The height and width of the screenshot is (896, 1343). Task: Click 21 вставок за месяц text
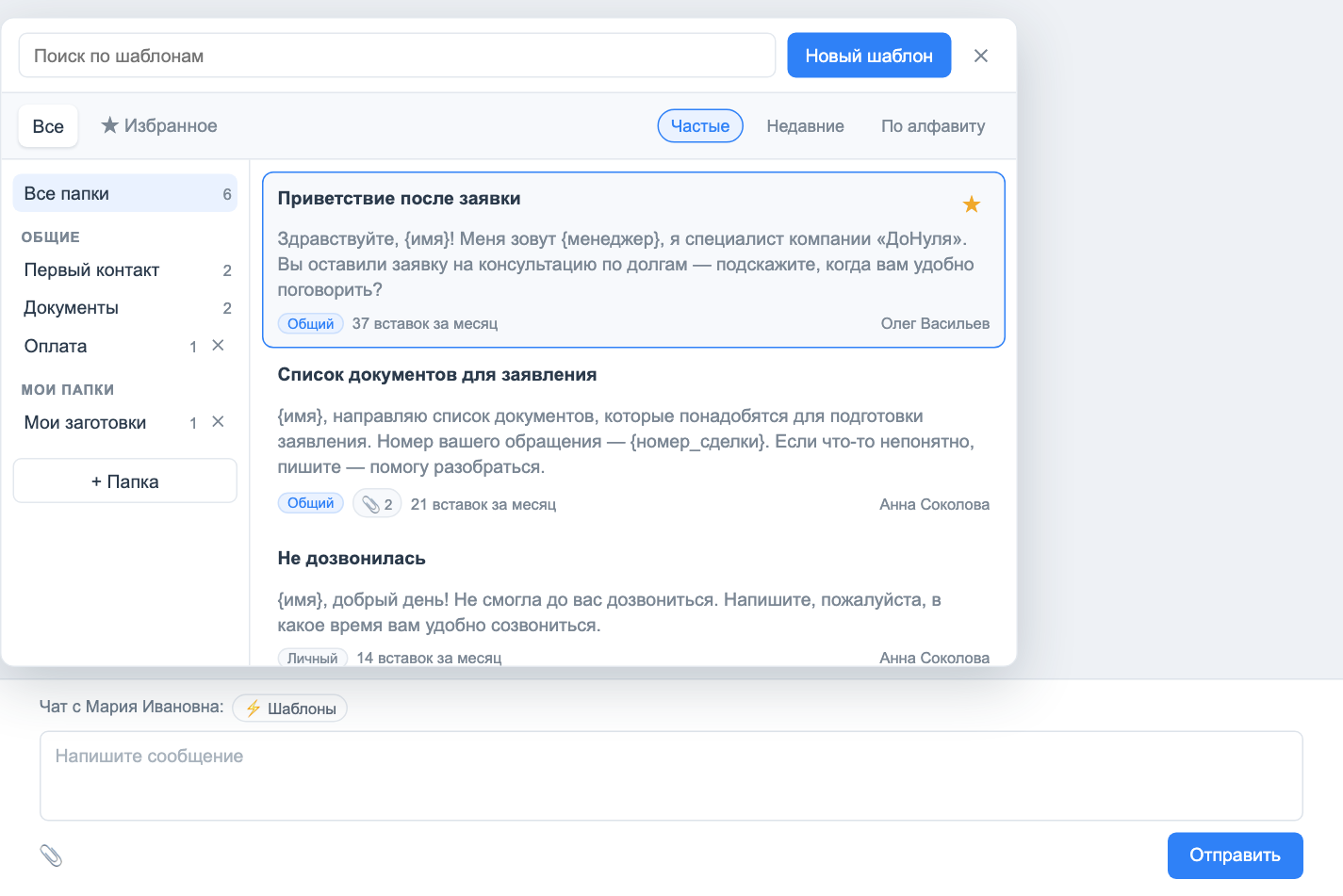(x=483, y=504)
